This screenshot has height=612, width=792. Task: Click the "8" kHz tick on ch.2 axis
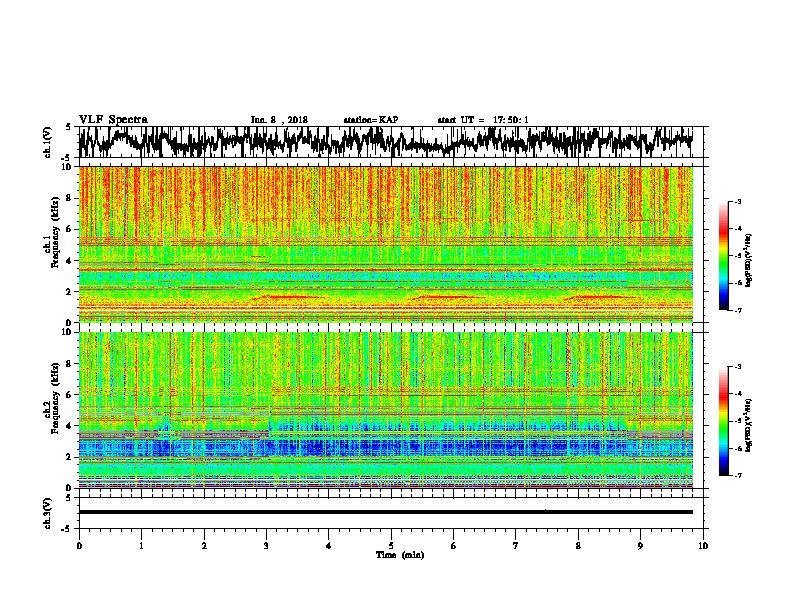click(x=70, y=364)
